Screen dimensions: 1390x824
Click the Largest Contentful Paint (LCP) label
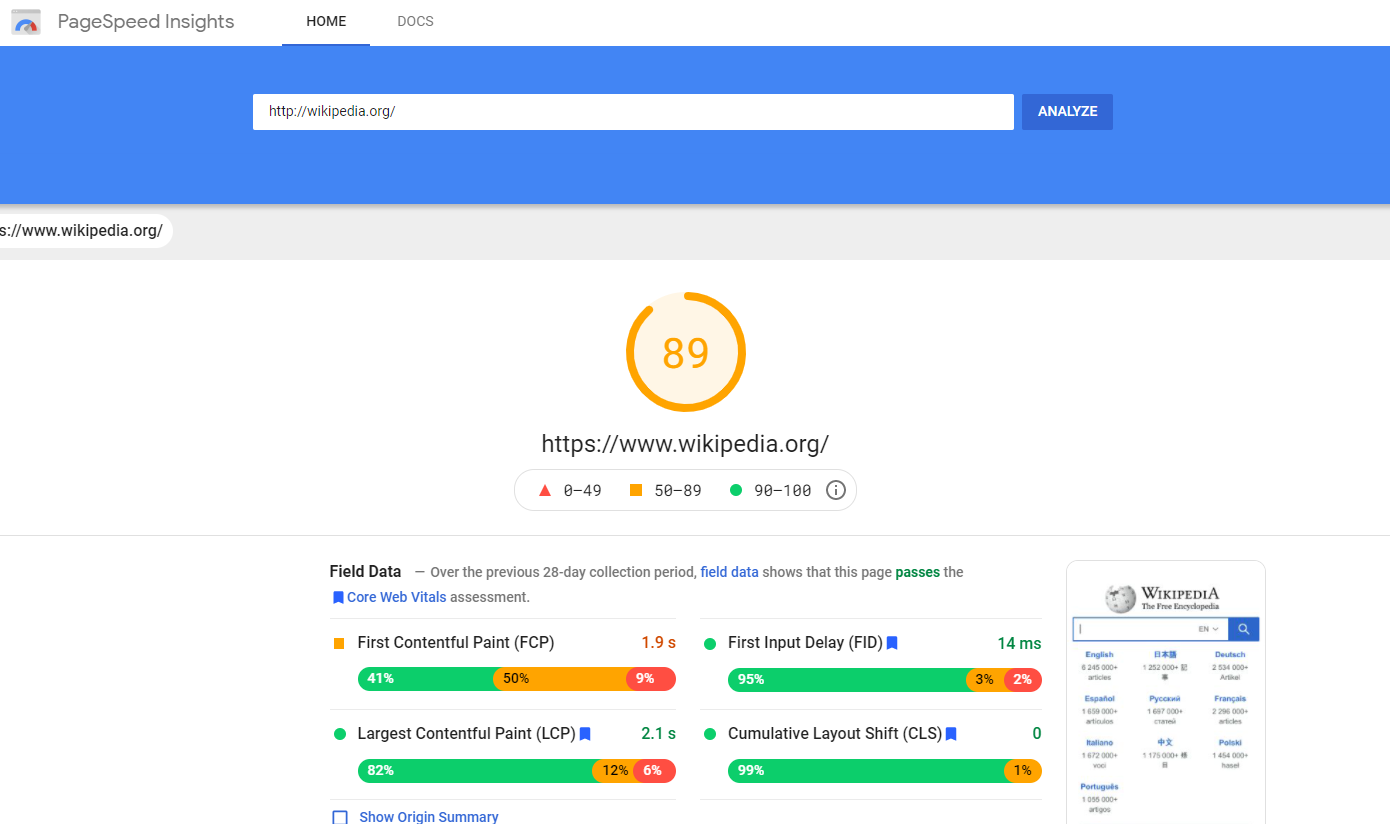click(467, 734)
